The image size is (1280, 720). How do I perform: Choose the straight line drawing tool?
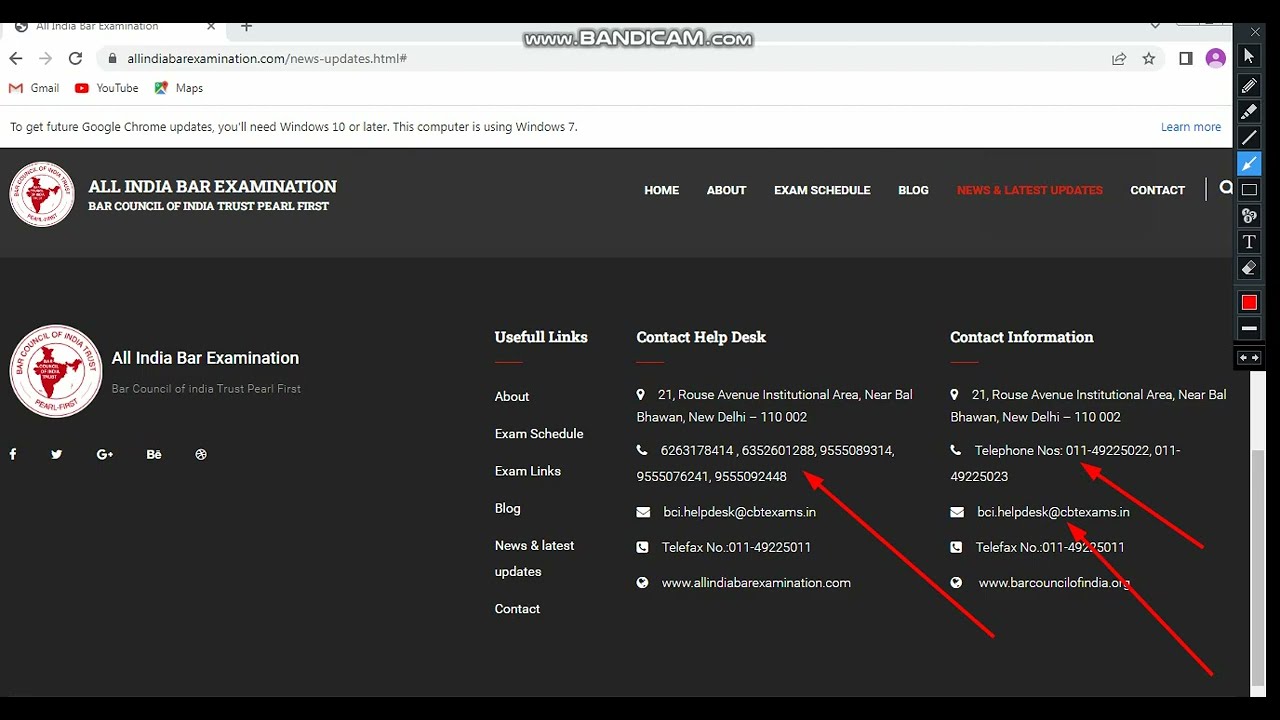pos(1249,137)
